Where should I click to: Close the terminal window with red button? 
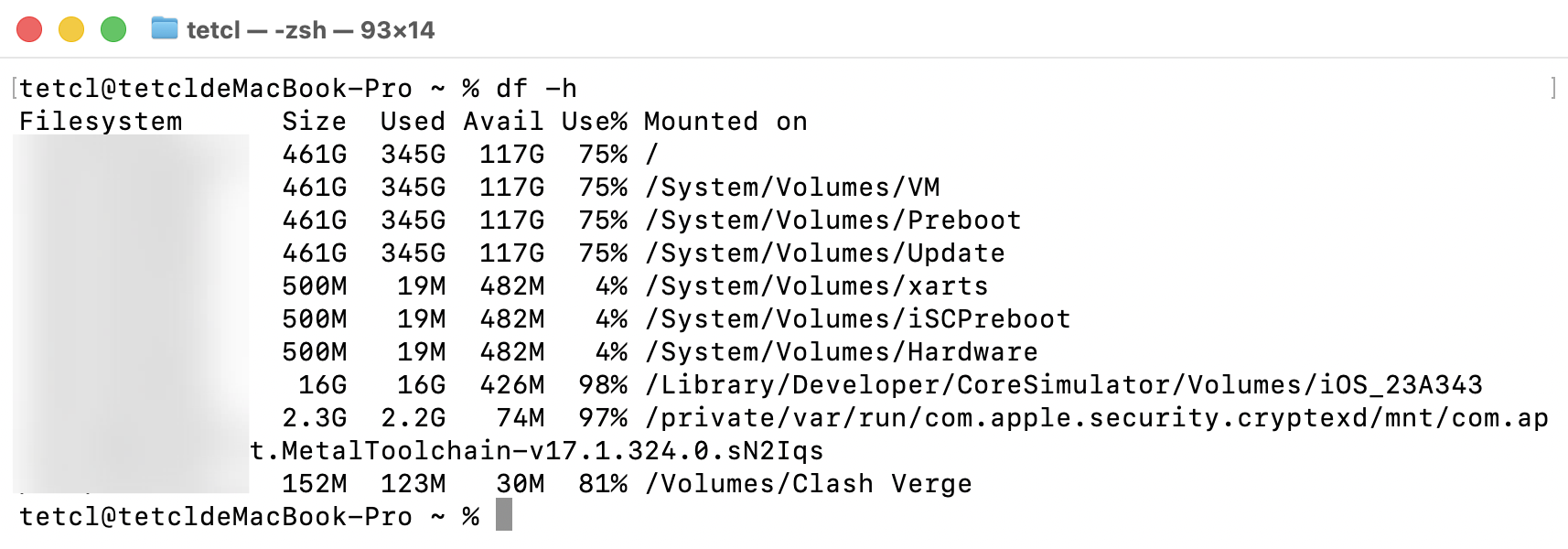pyautogui.click(x=29, y=29)
